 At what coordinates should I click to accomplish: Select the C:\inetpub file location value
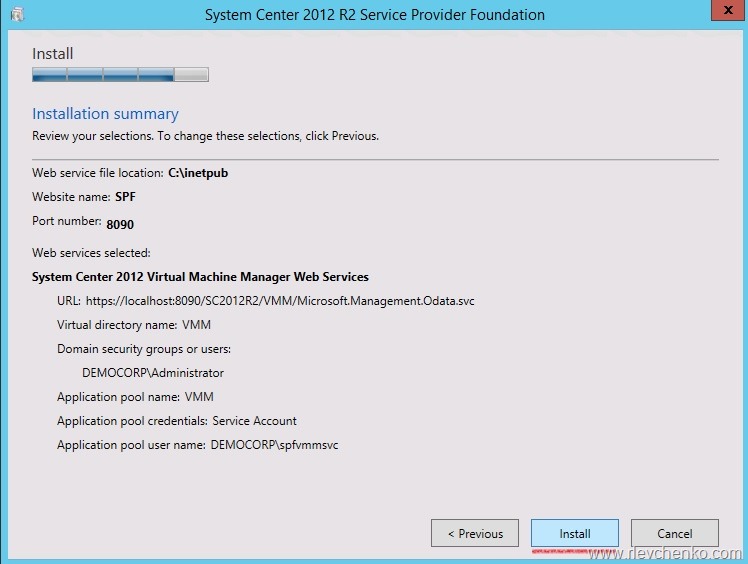[198, 173]
